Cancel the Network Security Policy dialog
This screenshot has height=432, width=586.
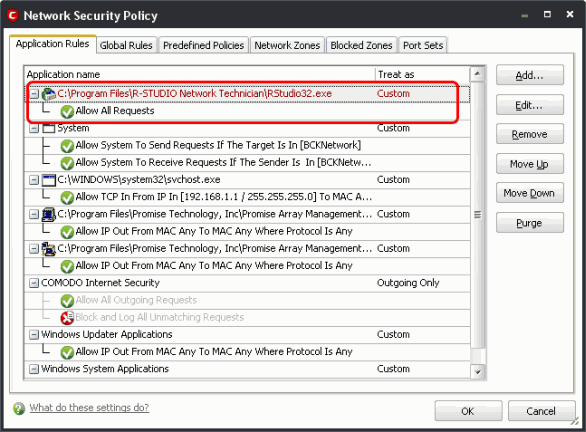point(541,411)
